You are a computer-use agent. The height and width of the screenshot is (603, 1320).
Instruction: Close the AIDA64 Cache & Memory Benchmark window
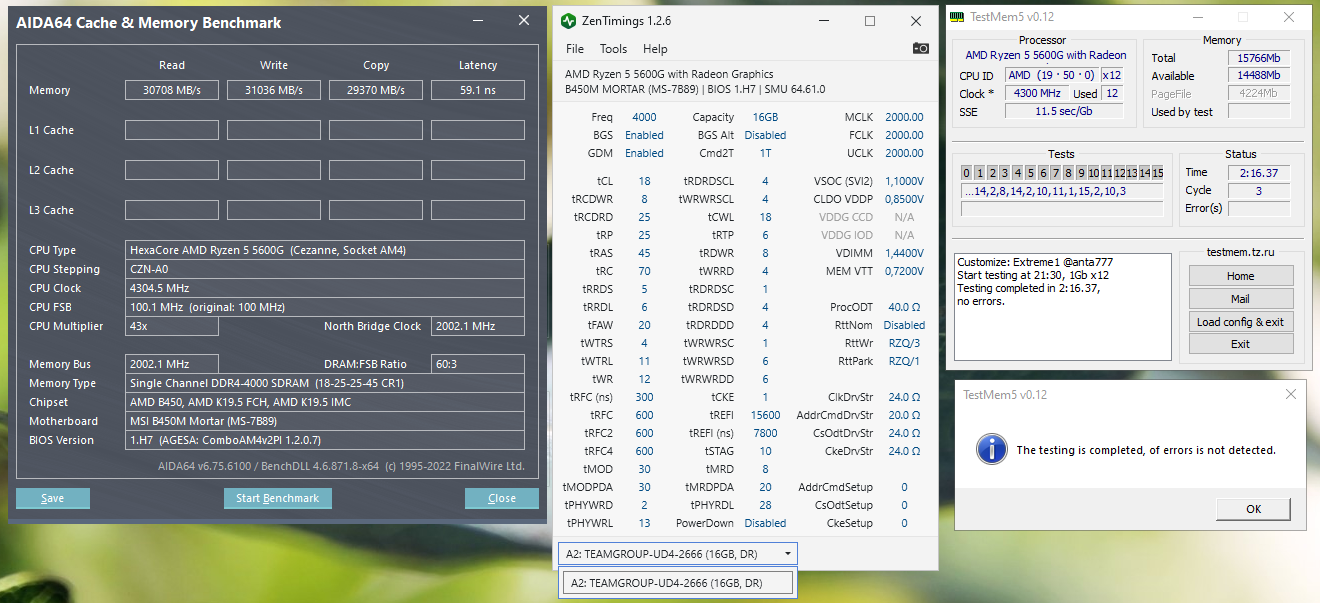(x=524, y=21)
